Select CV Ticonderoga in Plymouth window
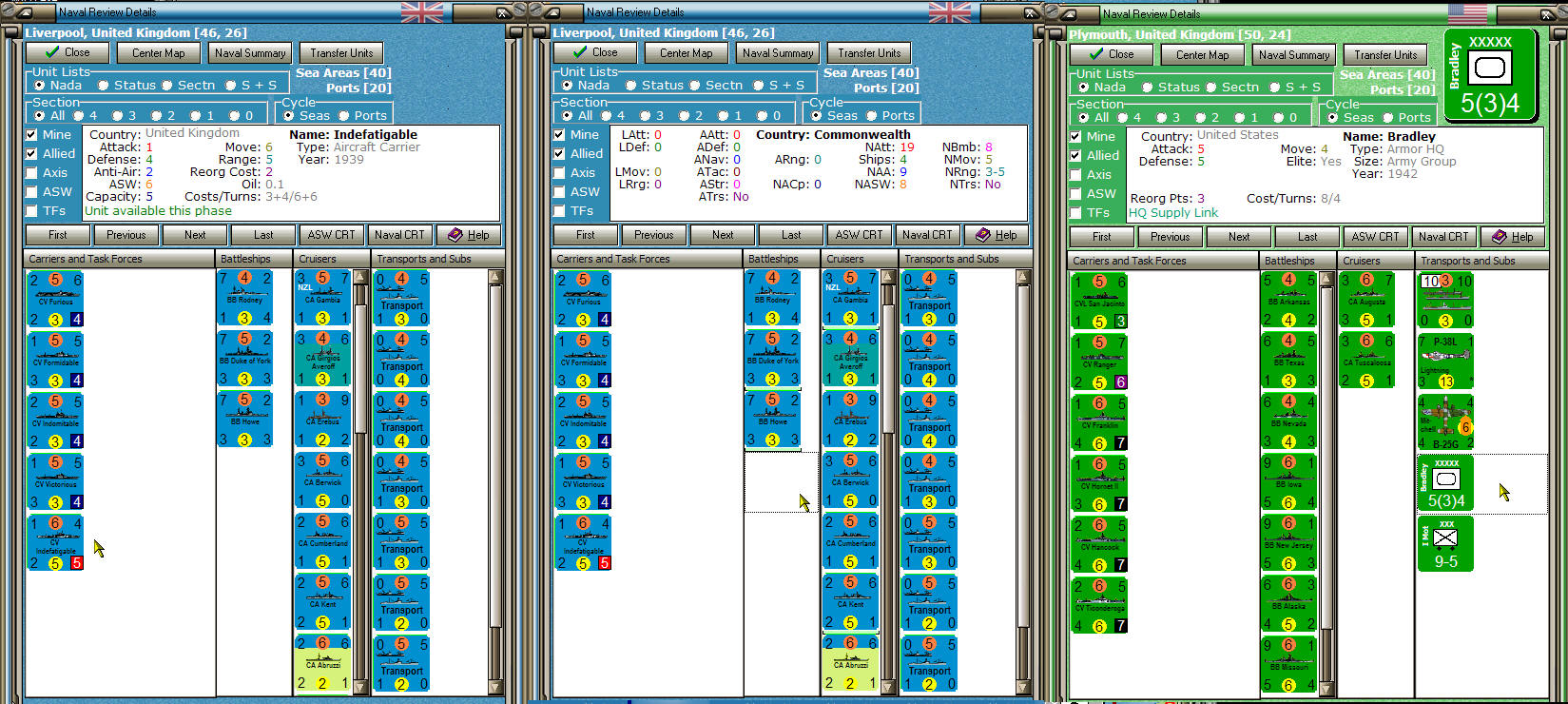1568x704 pixels. [1100, 606]
